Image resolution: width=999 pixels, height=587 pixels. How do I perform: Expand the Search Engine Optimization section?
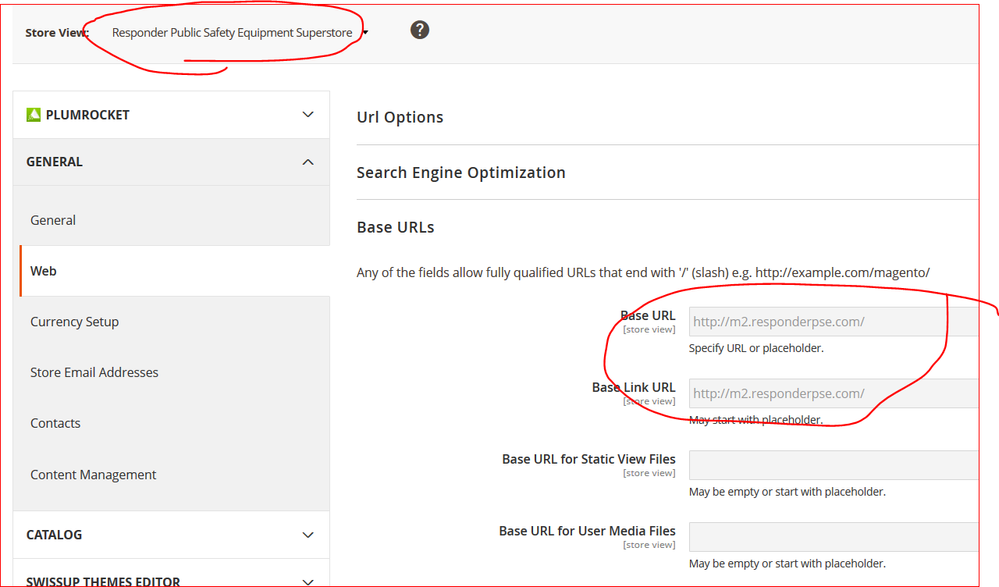click(461, 173)
